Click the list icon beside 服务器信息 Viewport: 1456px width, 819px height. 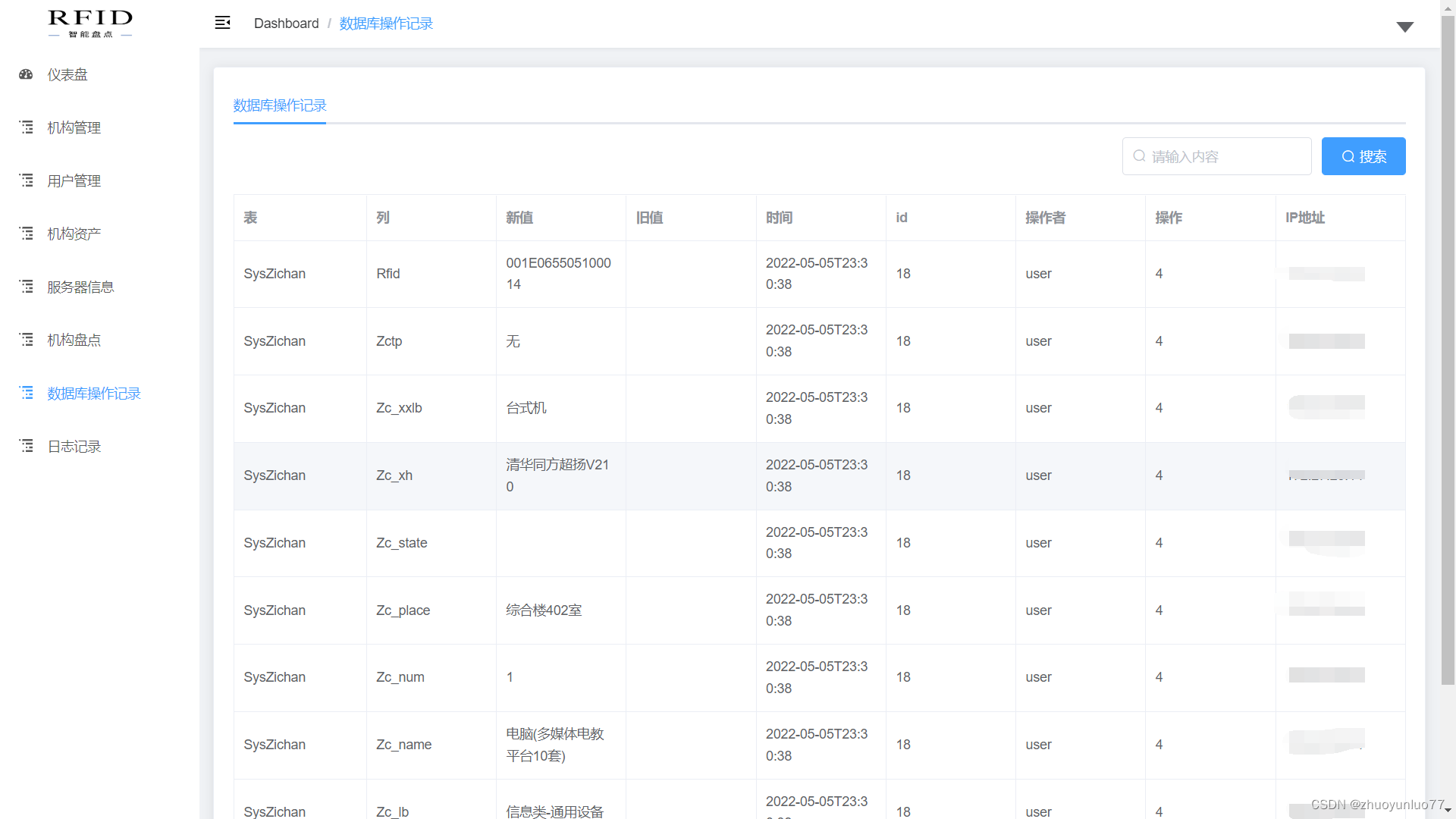click(x=27, y=287)
